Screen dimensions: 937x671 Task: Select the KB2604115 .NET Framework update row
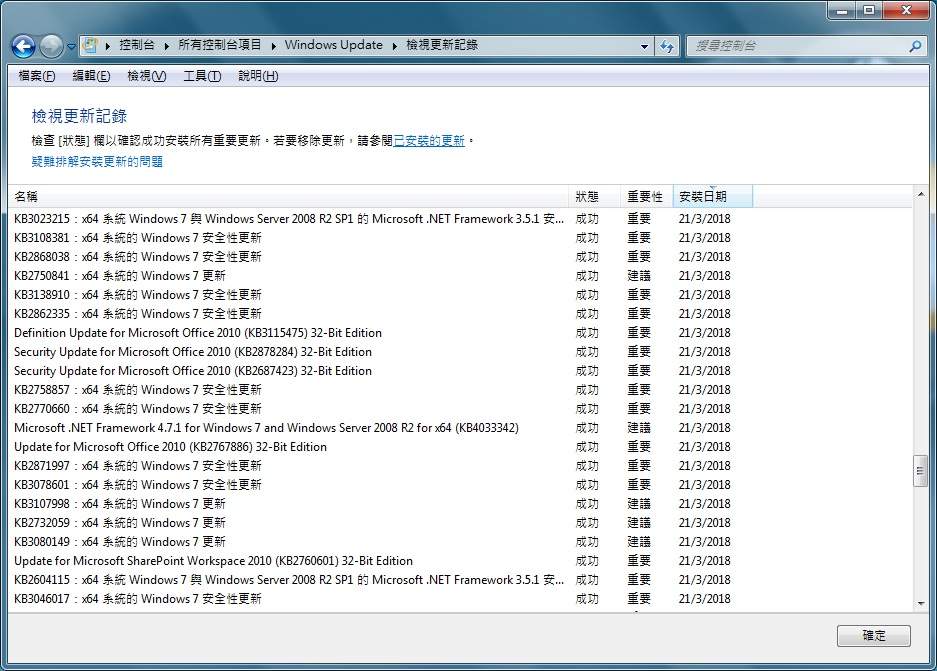point(460,580)
